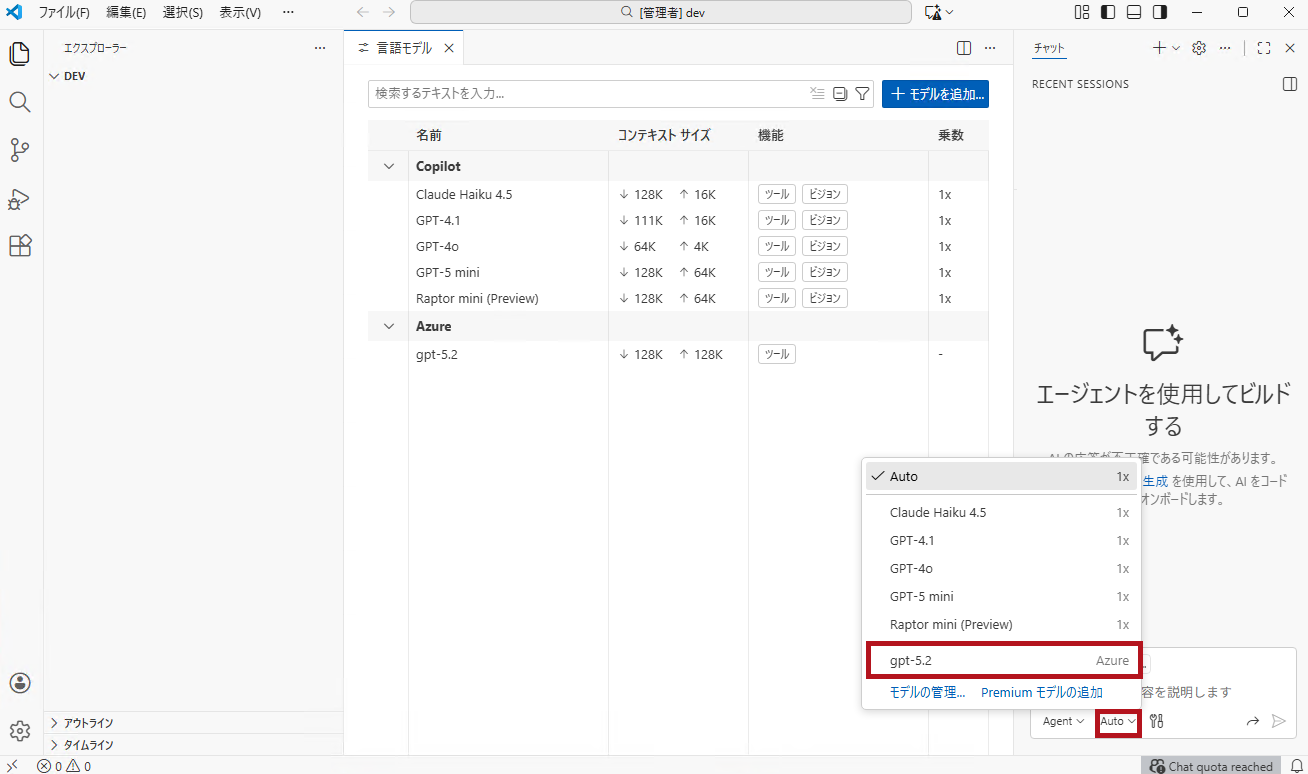Open the Run and Debug view

point(19,199)
